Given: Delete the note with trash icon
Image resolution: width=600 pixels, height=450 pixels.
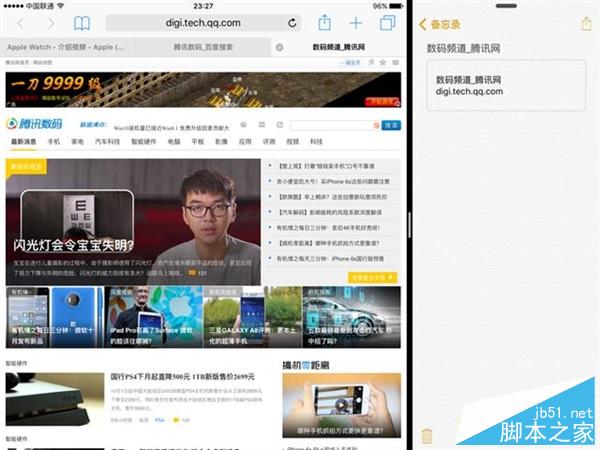Looking at the screenshot, I should coord(427,436).
